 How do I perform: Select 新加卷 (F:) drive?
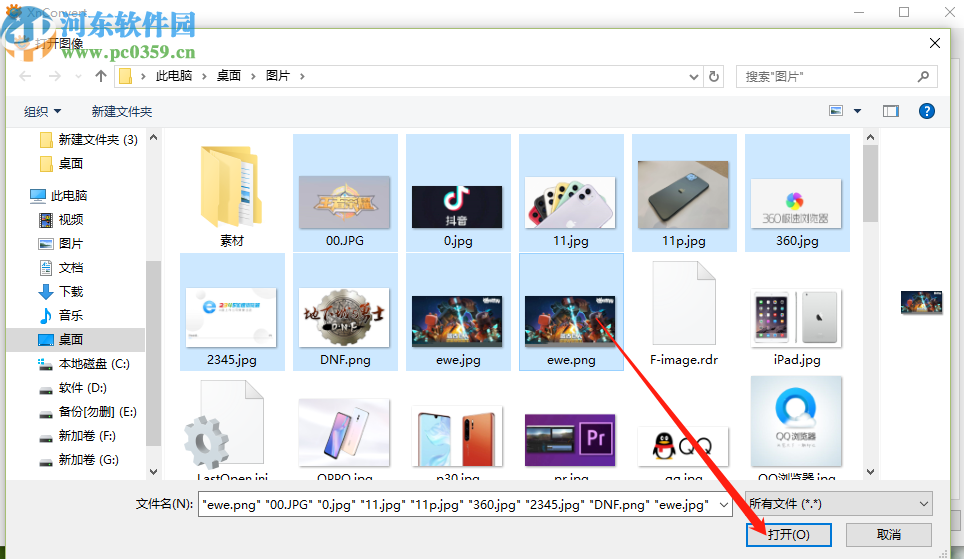77,436
